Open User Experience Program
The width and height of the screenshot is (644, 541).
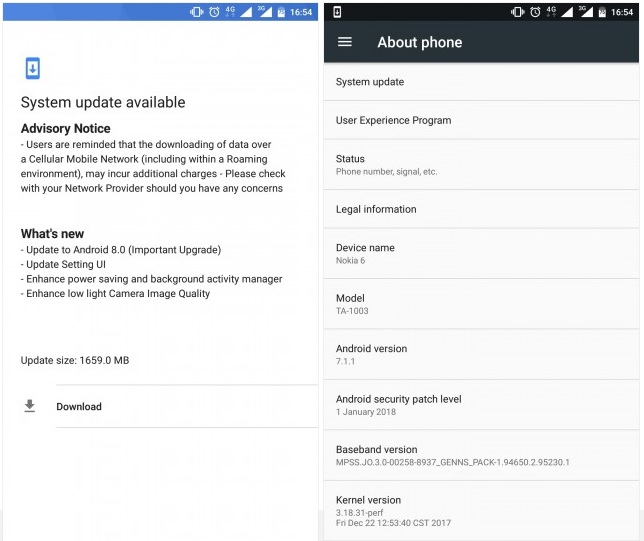481,120
